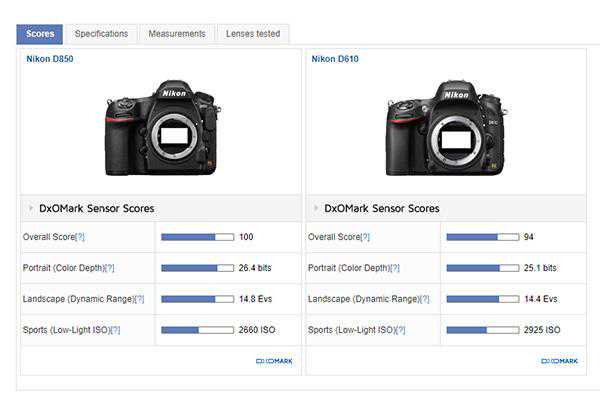
Task: Click the D610 Sports Low-Light ISO [?] icon
Action: [400, 330]
